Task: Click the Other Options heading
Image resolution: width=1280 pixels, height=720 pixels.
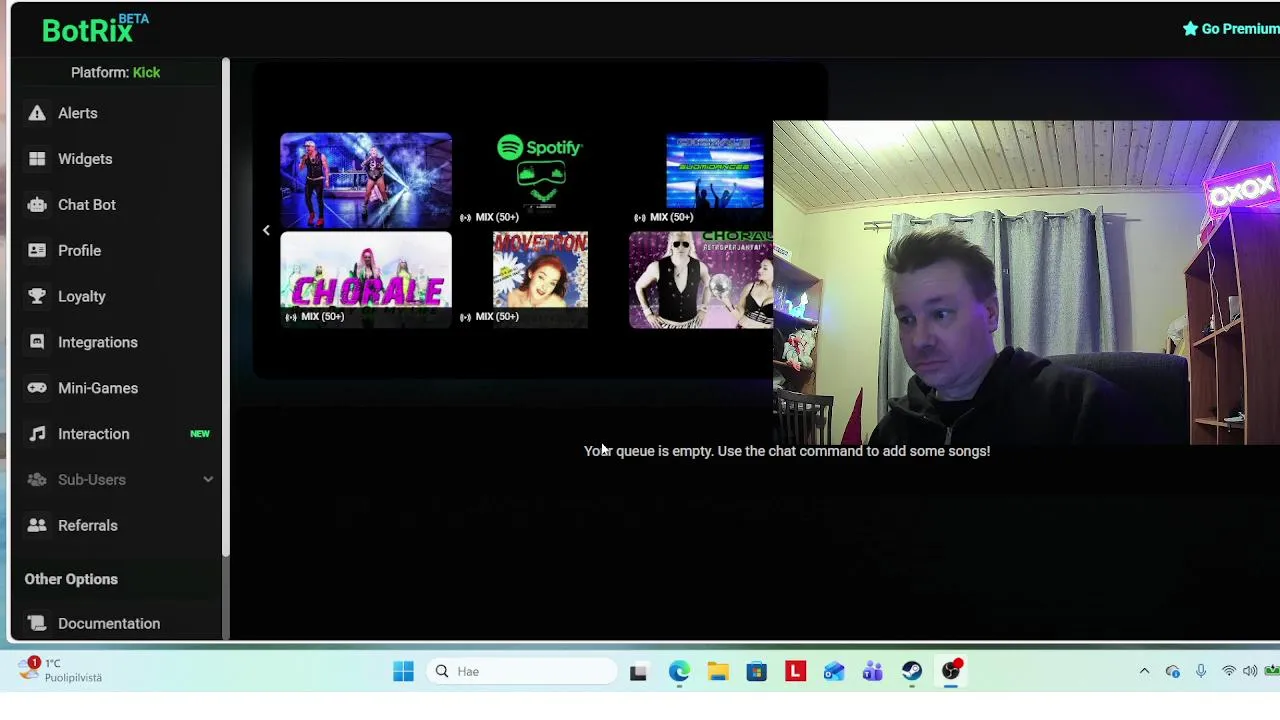Action: (71, 579)
